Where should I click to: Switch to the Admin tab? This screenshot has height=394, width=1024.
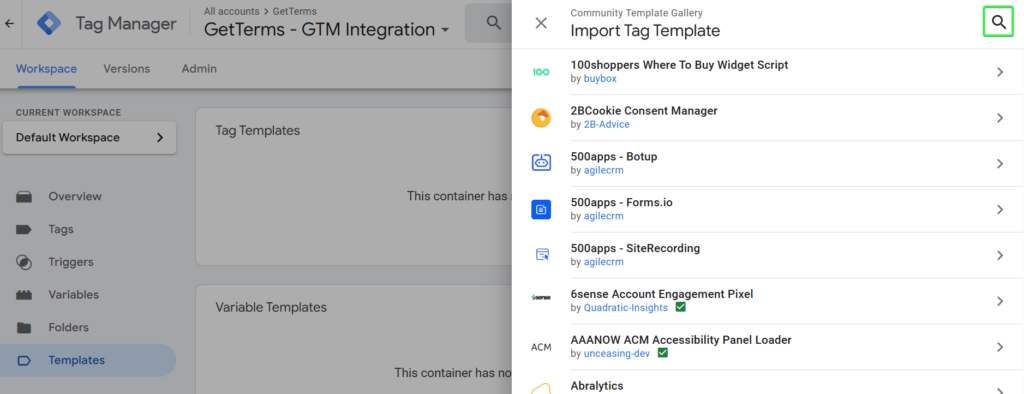click(199, 69)
